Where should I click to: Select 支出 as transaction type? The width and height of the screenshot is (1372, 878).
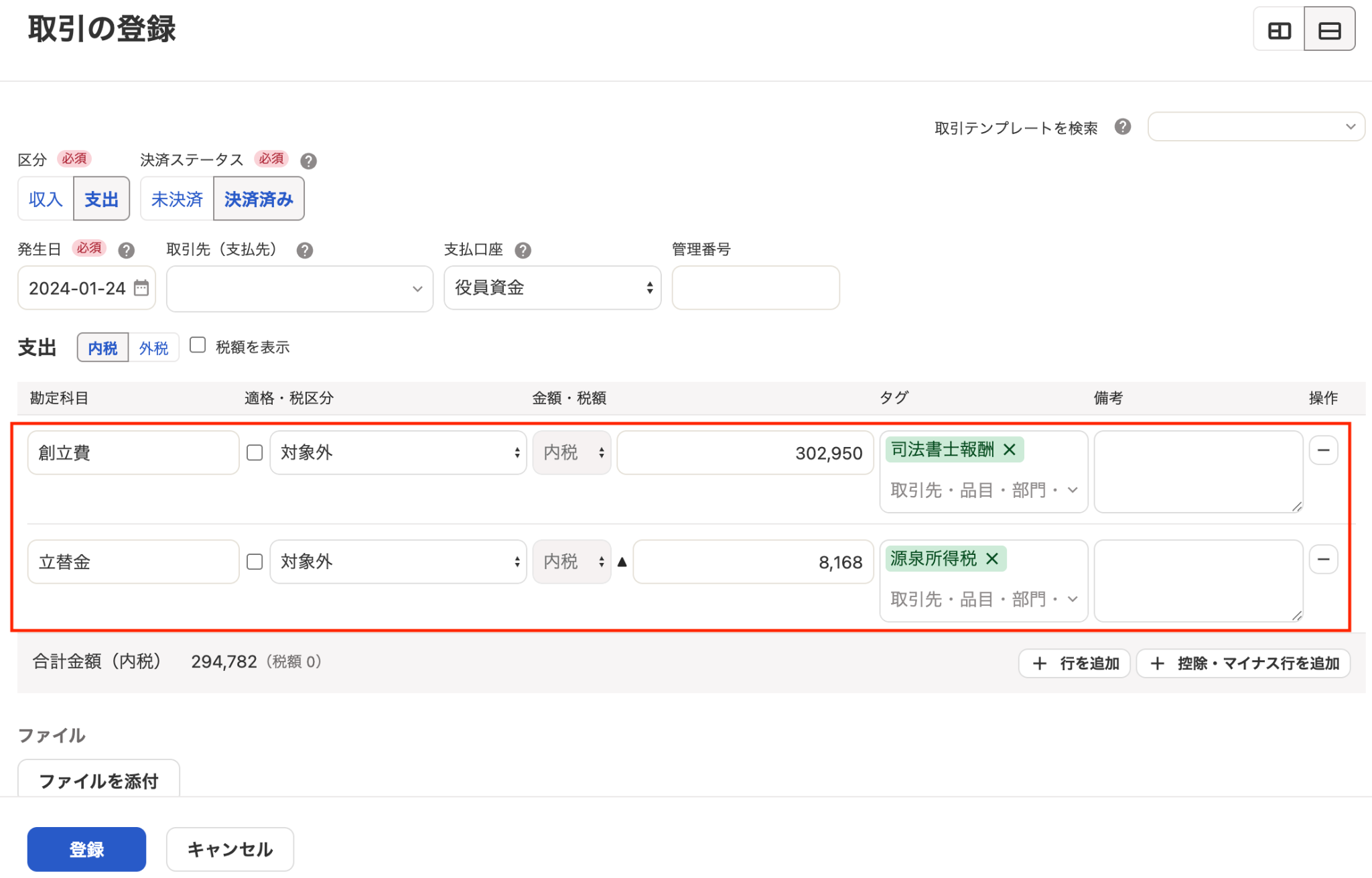coord(102,199)
